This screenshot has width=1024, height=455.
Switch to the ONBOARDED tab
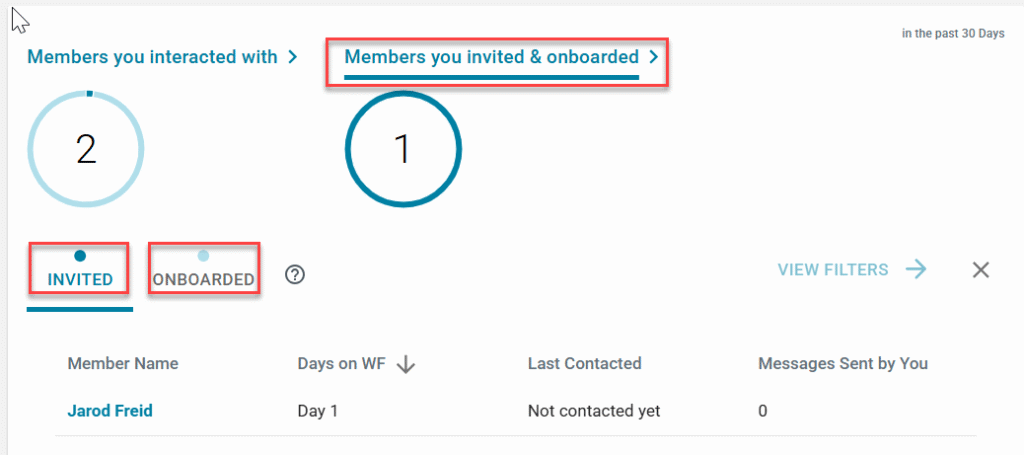pos(204,279)
